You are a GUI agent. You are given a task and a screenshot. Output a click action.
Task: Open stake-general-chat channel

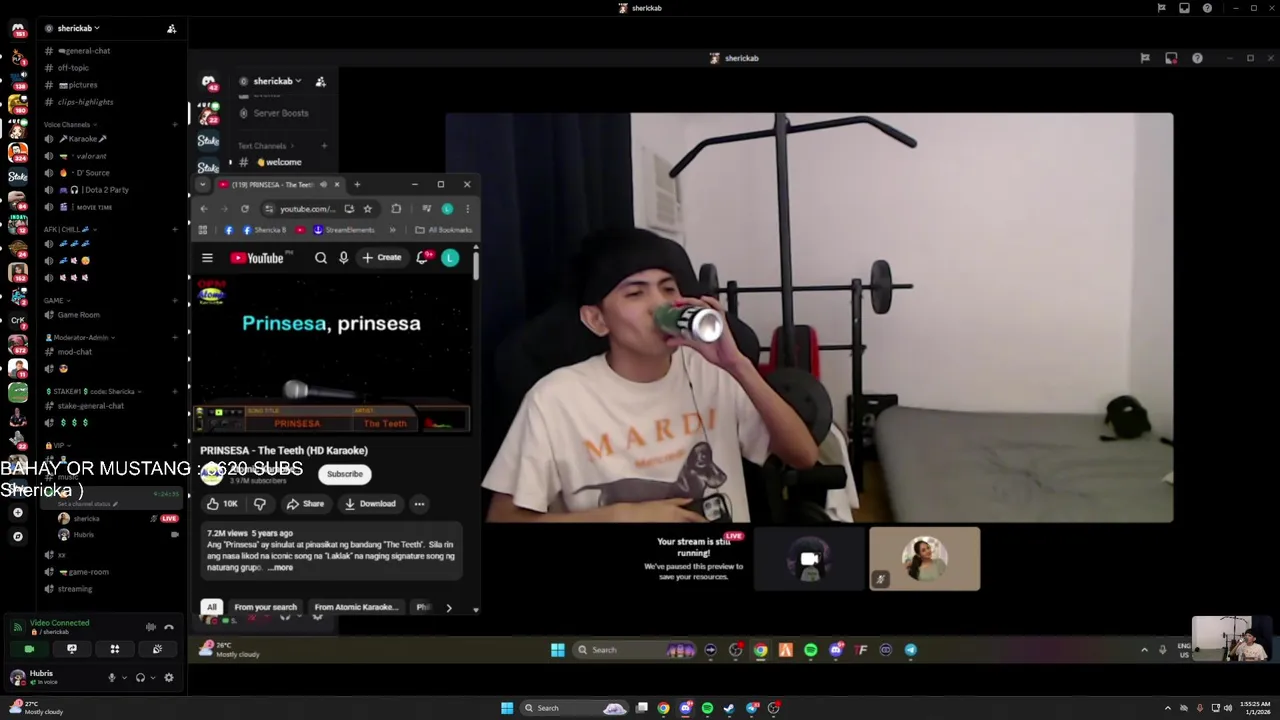click(90, 406)
